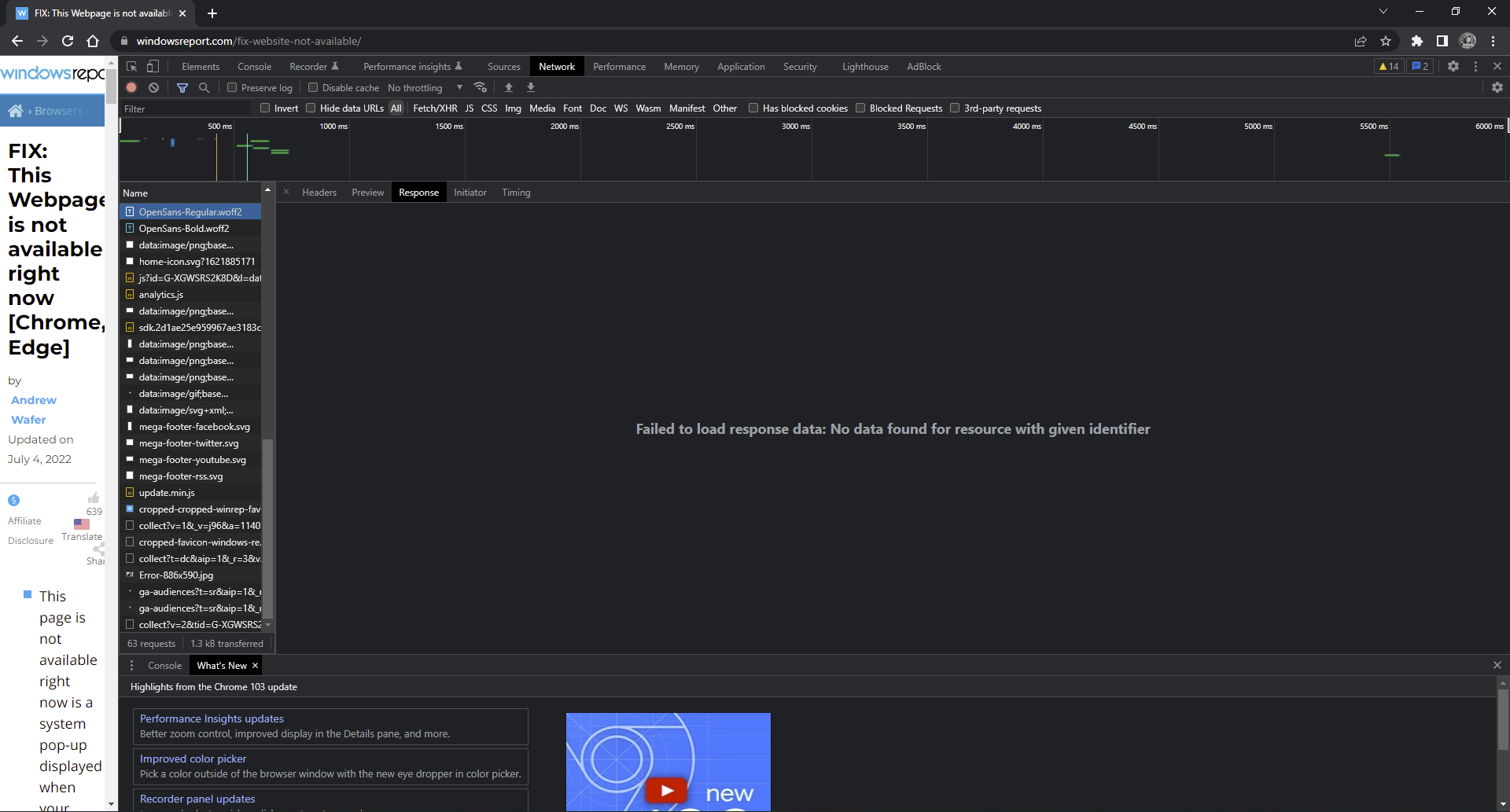The width and height of the screenshot is (1510, 812).
Task: Open DevTools customize three-dot menu
Action: pos(1475,67)
